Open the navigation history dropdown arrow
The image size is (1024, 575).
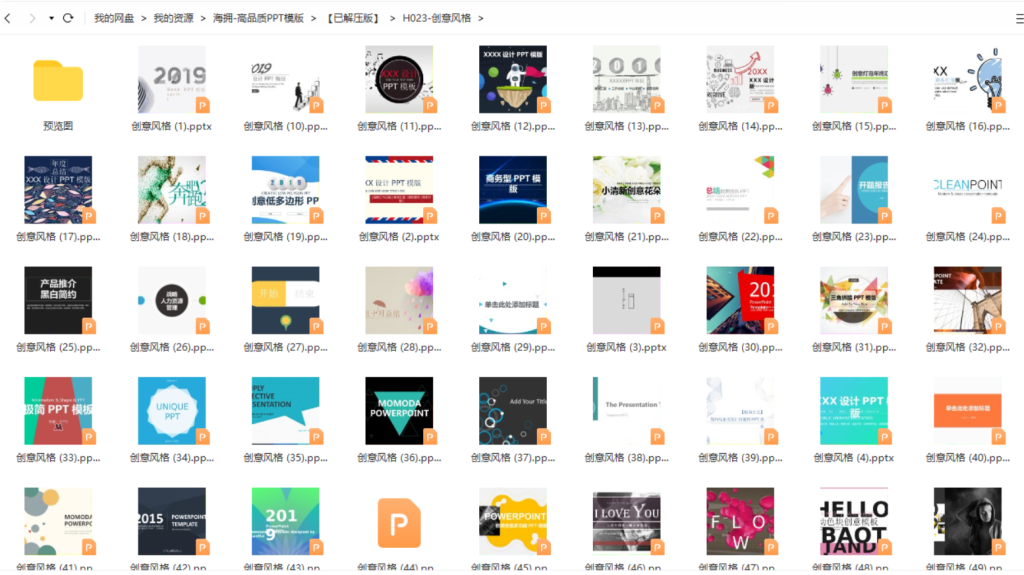tap(50, 18)
